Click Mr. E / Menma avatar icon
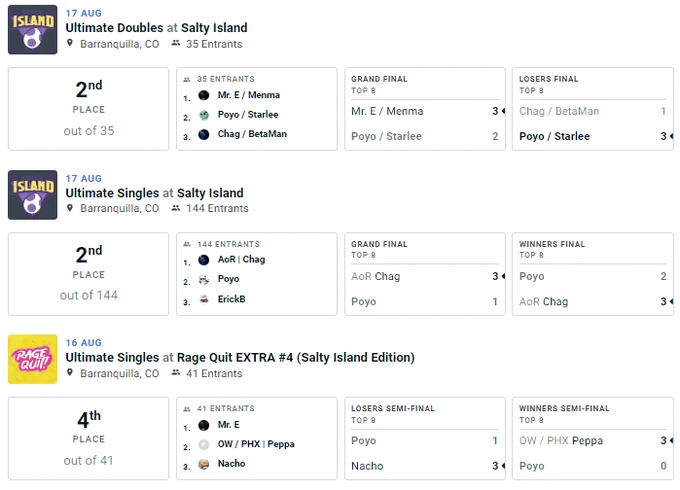The image size is (680, 490). [x=203, y=95]
